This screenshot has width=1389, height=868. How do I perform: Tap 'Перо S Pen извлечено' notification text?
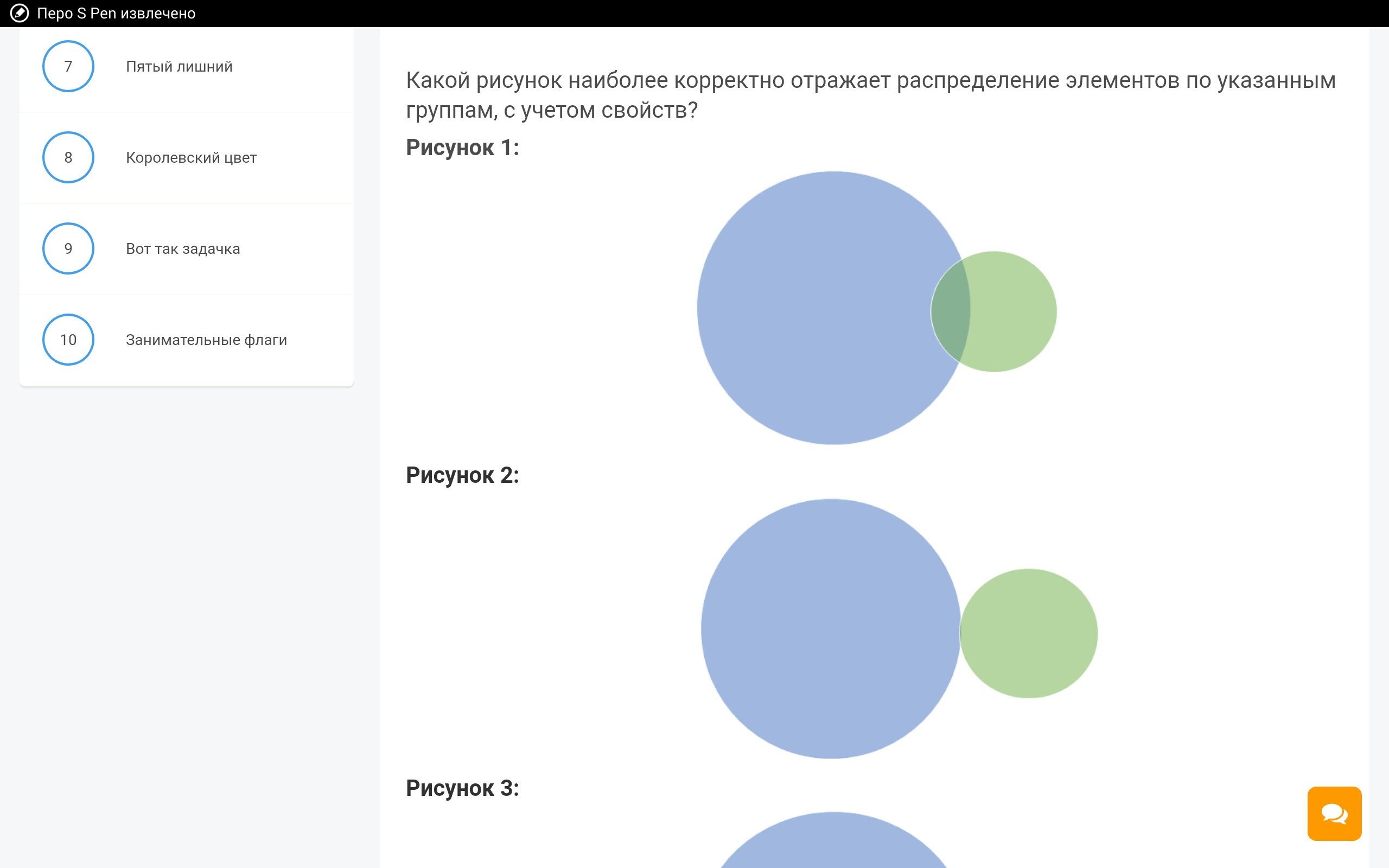click(x=116, y=13)
